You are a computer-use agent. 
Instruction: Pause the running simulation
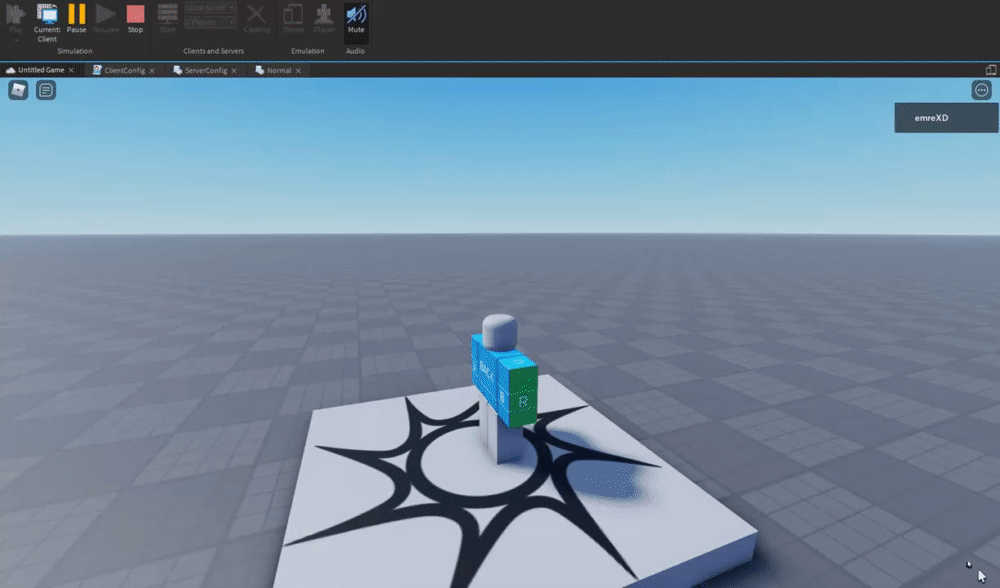[x=77, y=18]
